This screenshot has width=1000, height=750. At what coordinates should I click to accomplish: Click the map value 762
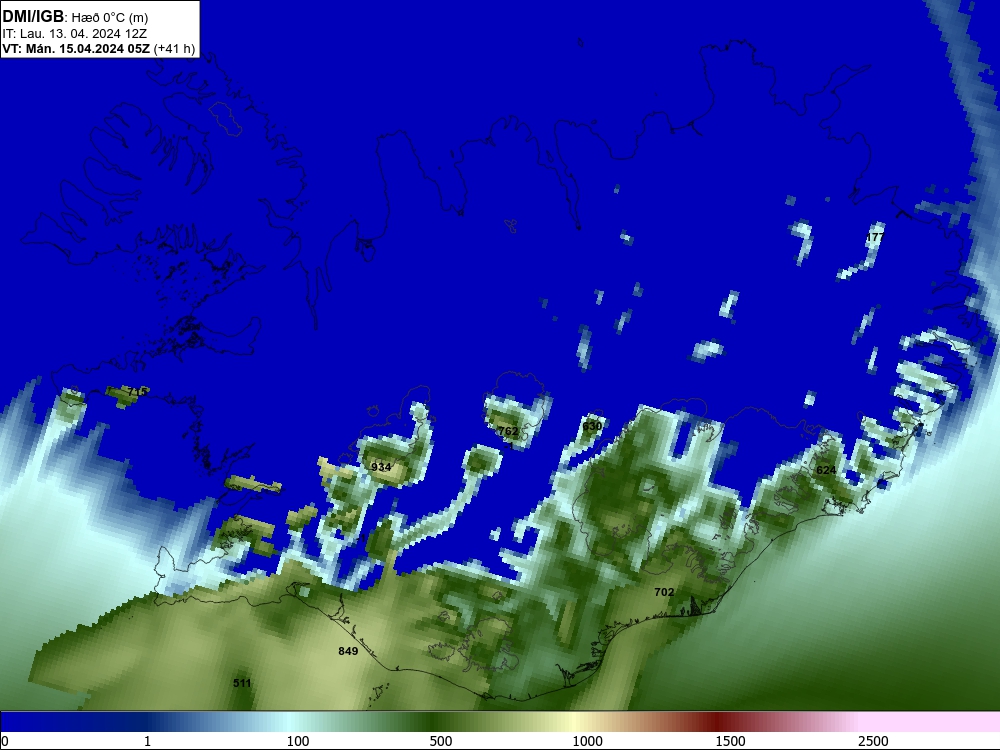508,431
